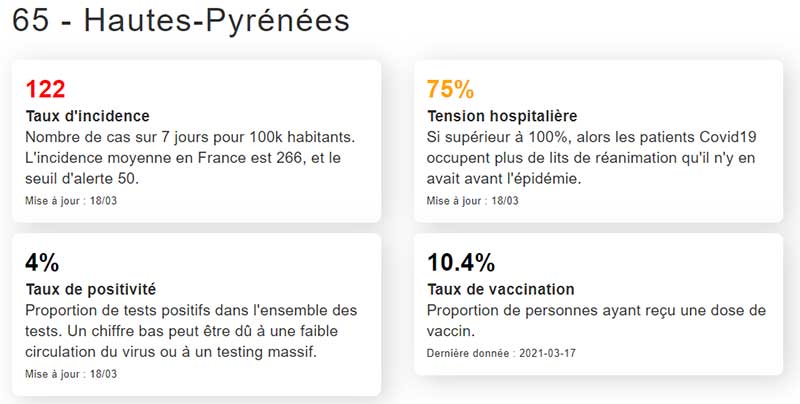The width and height of the screenshot is (800, 404).
Task: Click the orange 75% hospital tension value
Action: pyautogui.click(x=450, y=90)
